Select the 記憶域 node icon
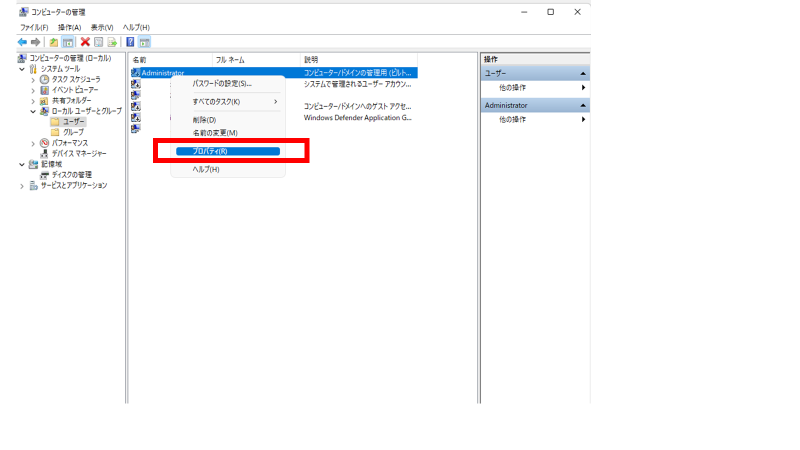 [33, 164]
